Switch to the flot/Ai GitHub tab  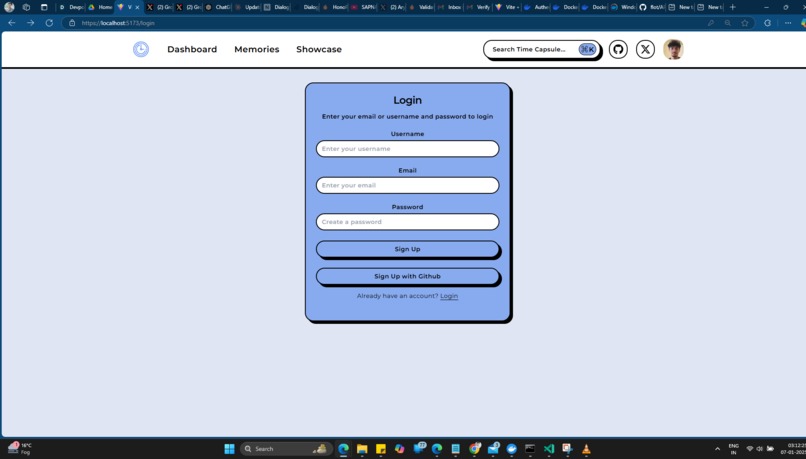point(652,7)
